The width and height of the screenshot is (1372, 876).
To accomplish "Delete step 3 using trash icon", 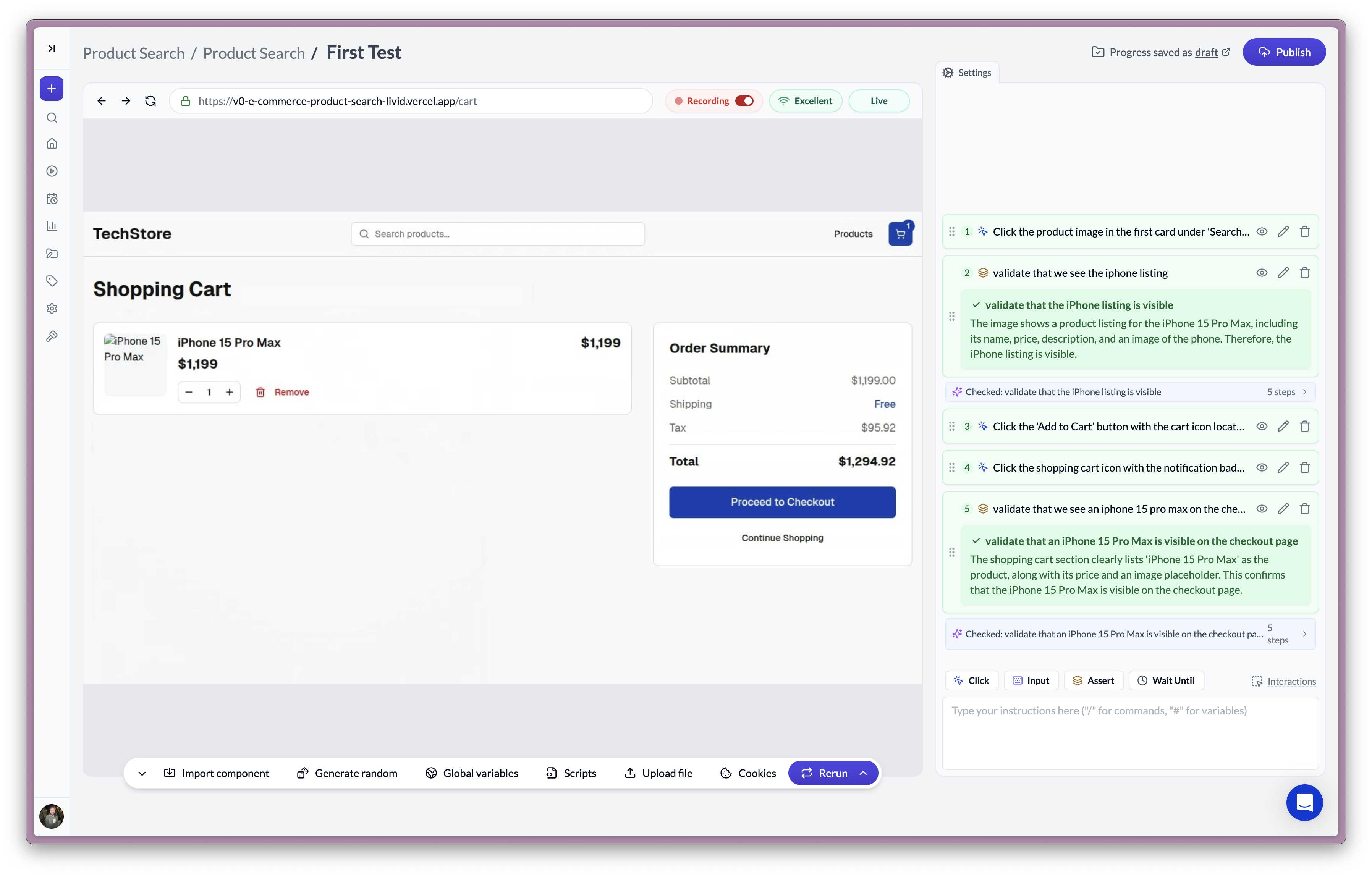I will click(1304, 427).
